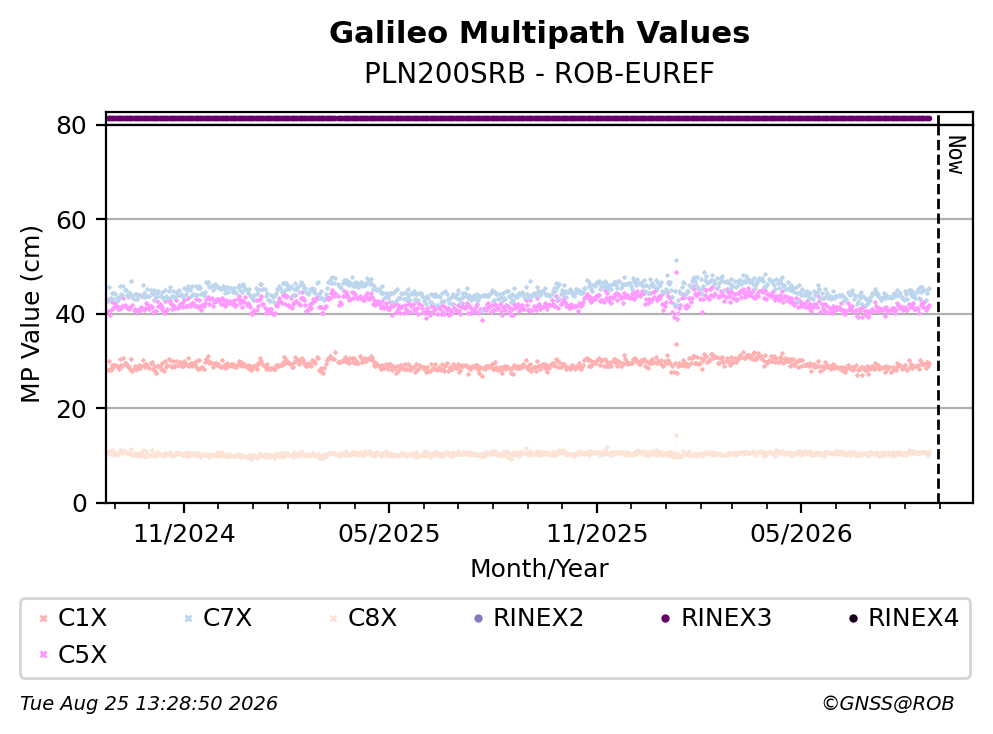The height and width of the screenshot is (734, 993).
Task: Click the x-axis label "05/2026"
Action: (801, 534)
